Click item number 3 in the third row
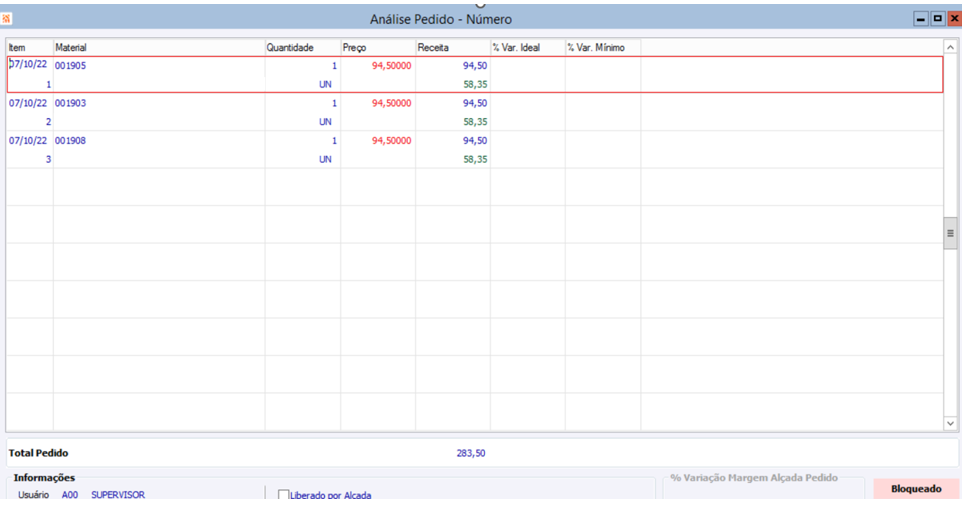Screen dimensions: 964x505 49,159
